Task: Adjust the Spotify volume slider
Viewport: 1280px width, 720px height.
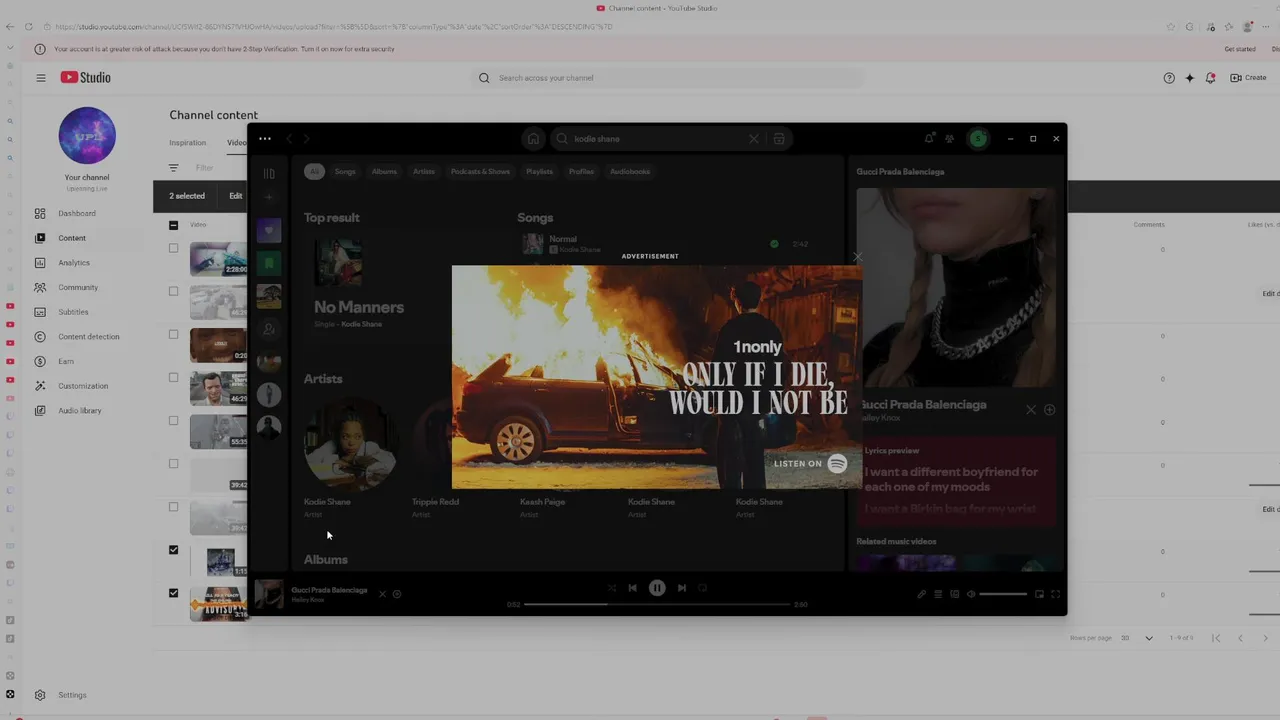Action: click(x=1003, y=594)
